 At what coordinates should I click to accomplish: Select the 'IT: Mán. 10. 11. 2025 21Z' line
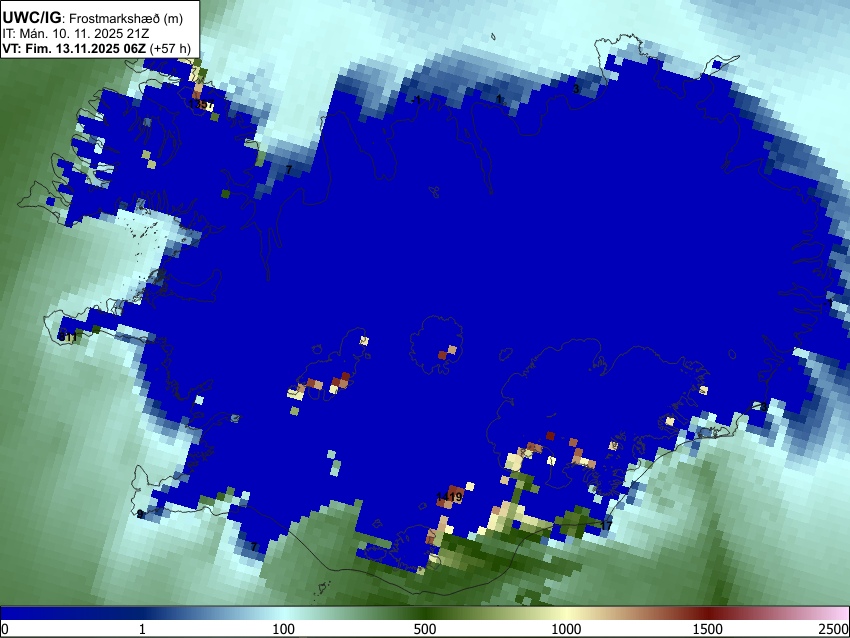76,34
